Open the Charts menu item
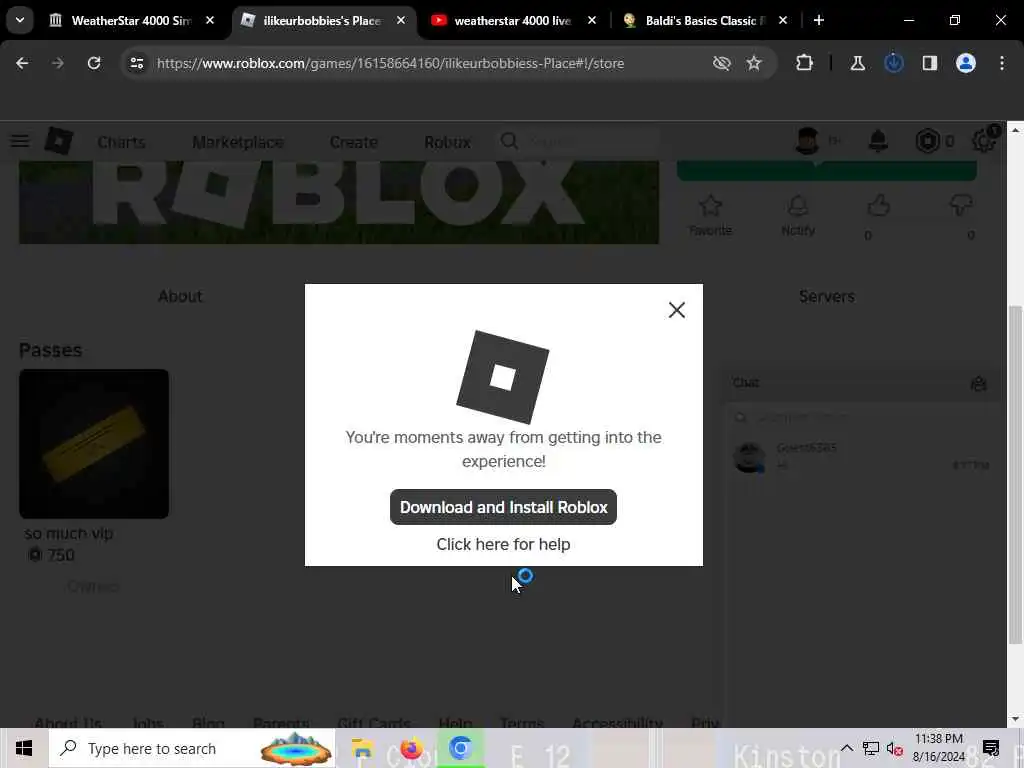Screen dimensions: 1024x768 click(x=121, y=142)
